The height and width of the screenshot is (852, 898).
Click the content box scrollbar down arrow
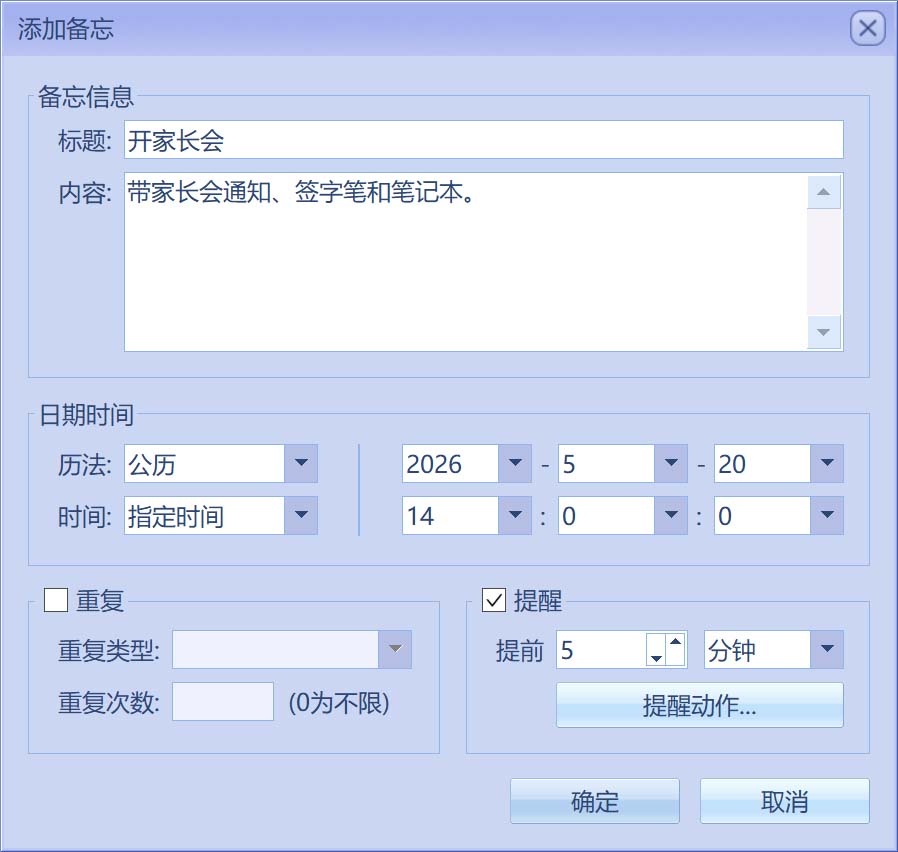click(x=824, y=332)
